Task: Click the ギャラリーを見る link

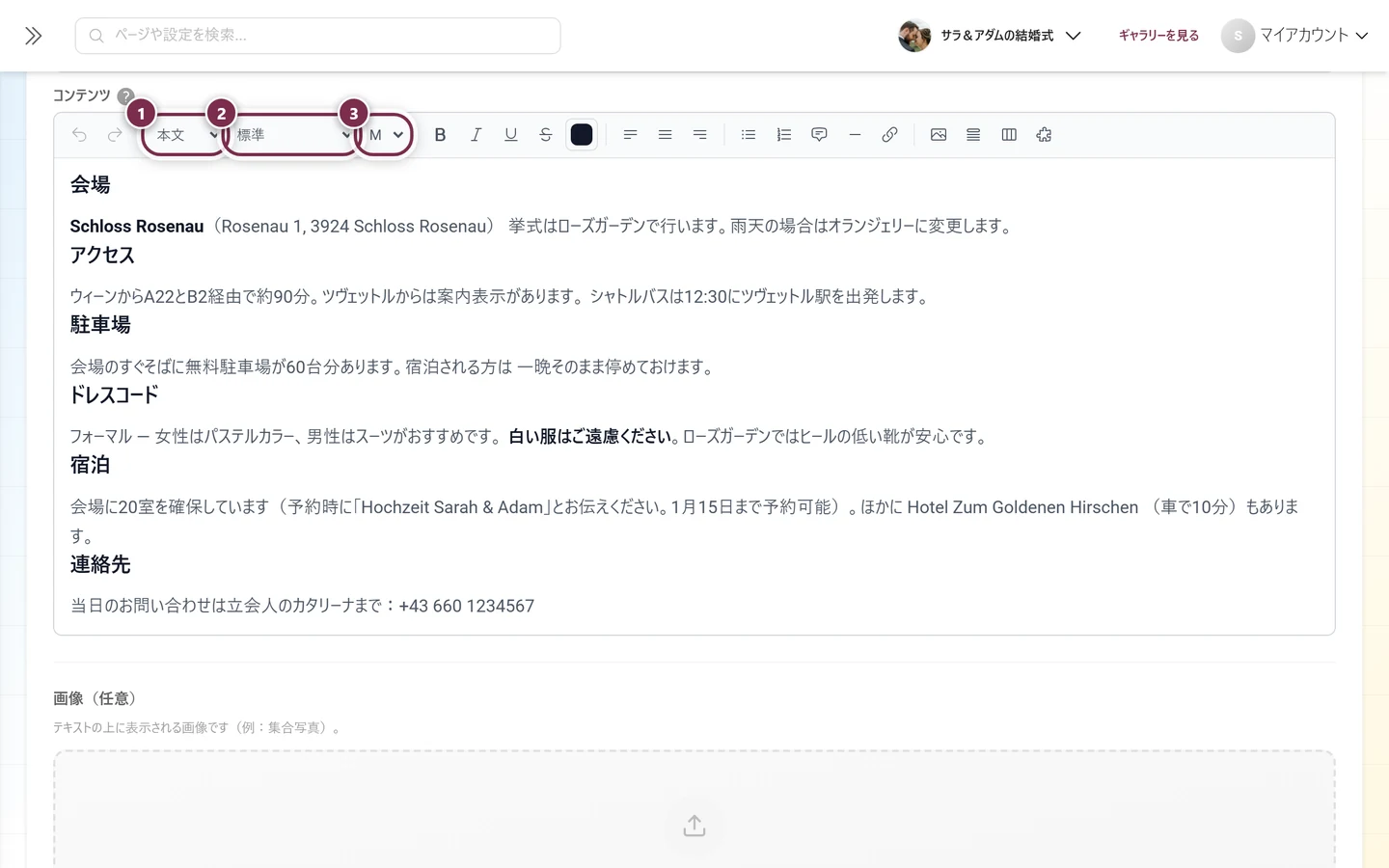Action: click(x=1158, y=36)
